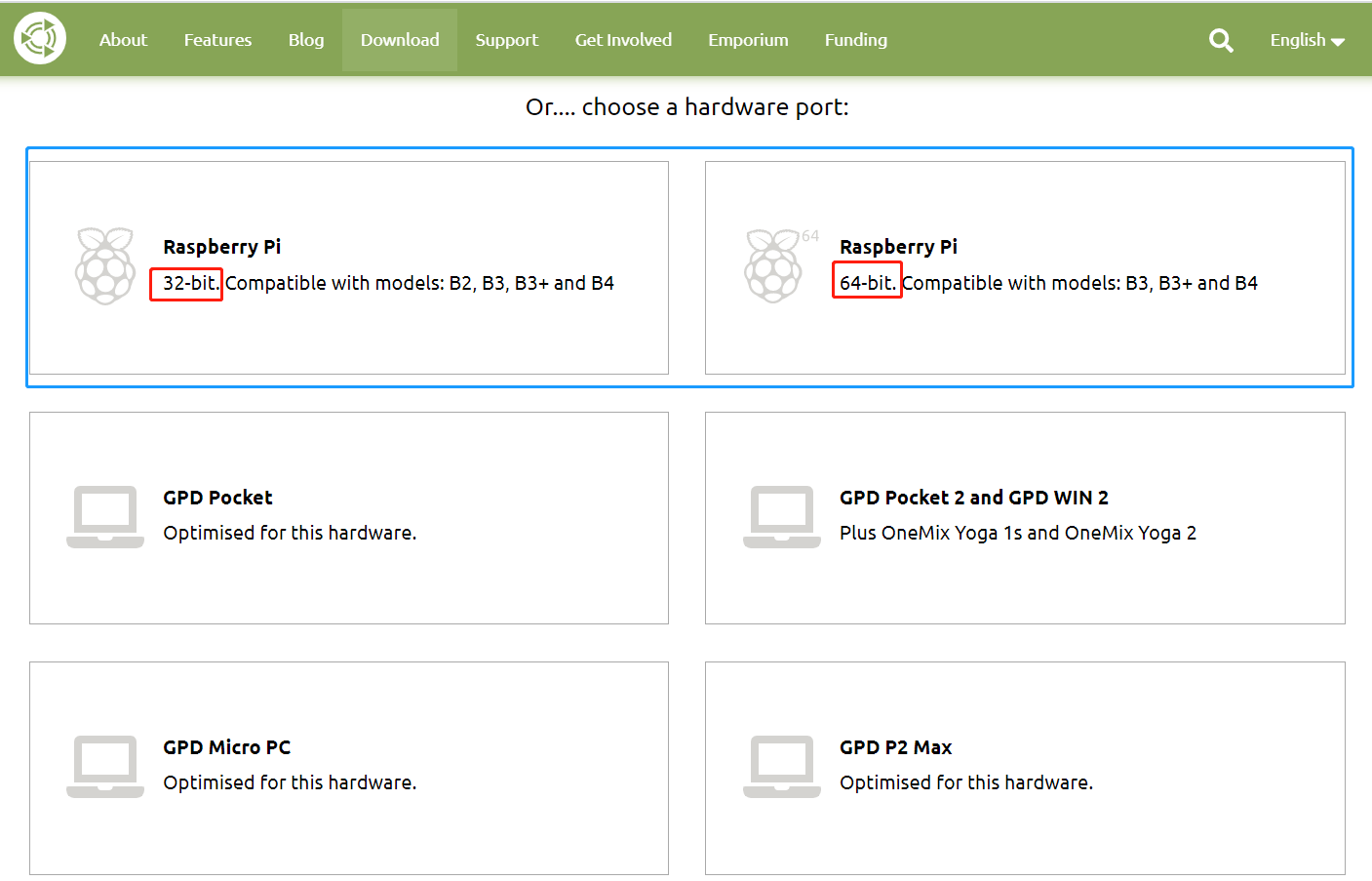Click GPD Pocket 'Optimised for this hardware.' text
The height and width of the screenshot is (881, 1372).
point(290,533)
